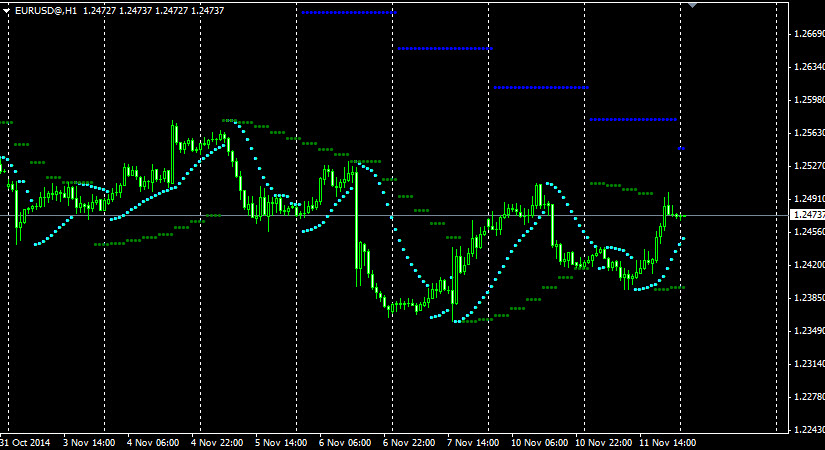Select the topmost blue dotted level line
The image size is (825, 450).
349,12
